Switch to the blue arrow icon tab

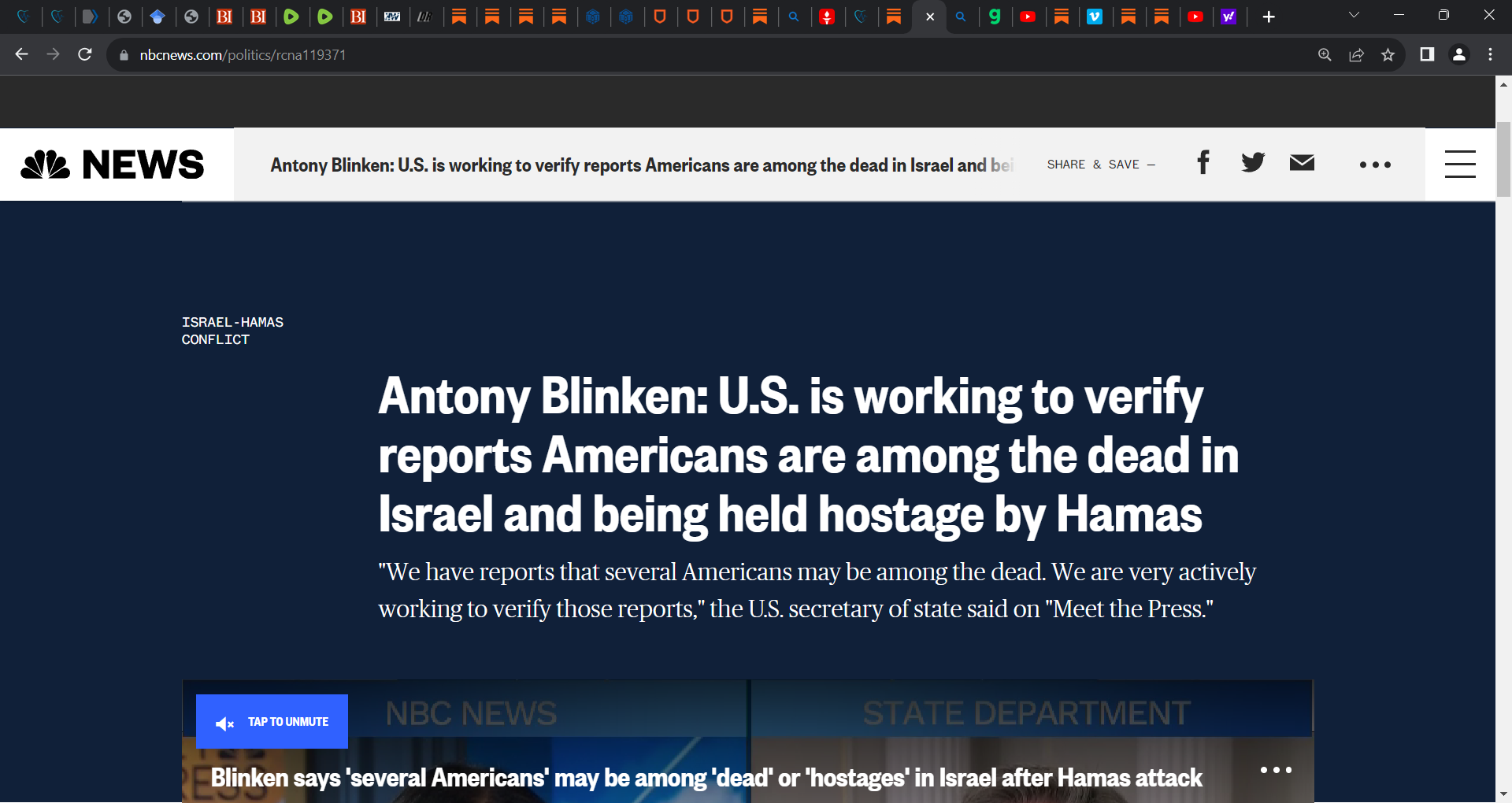91,17
